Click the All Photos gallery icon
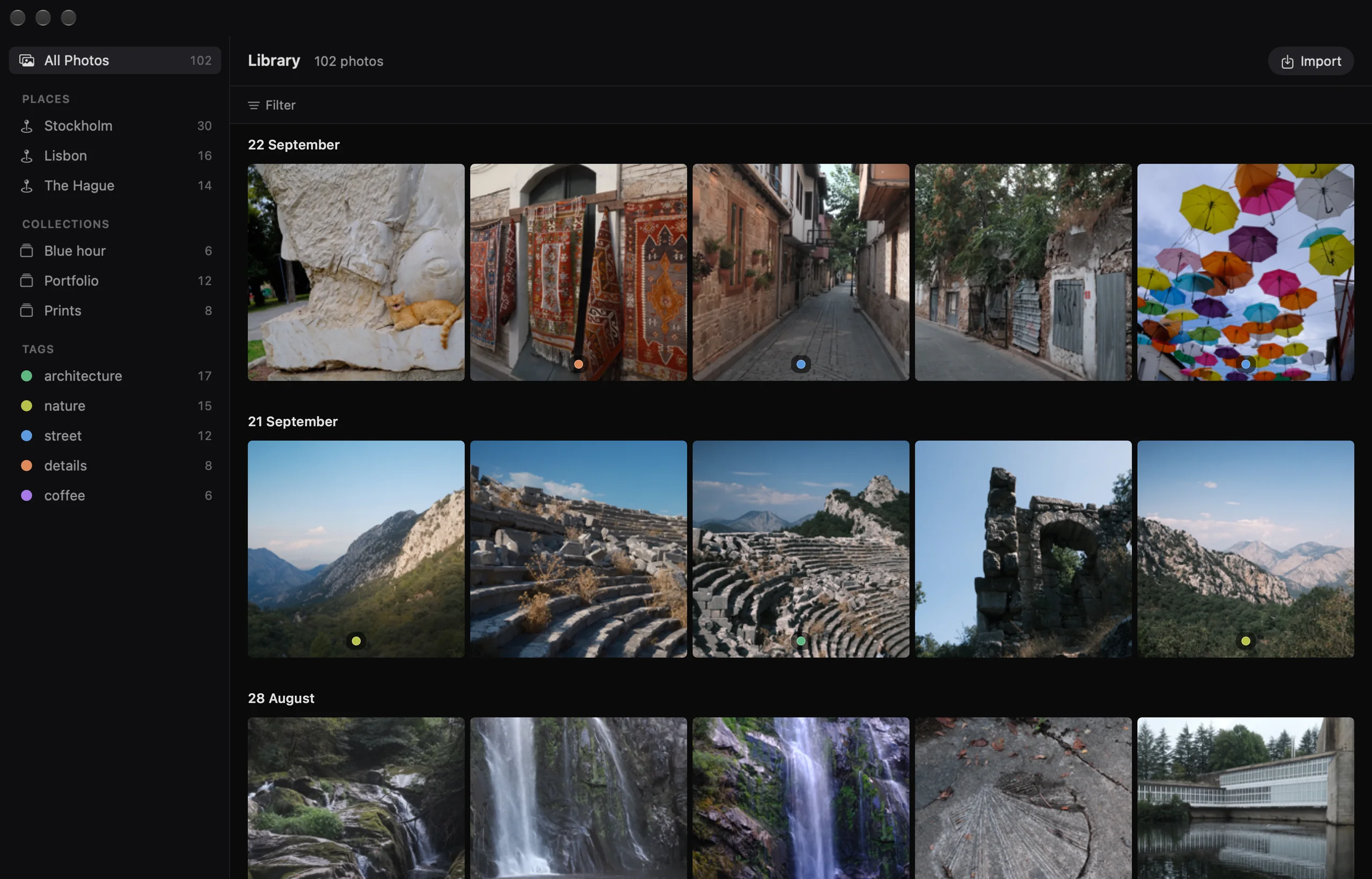Screen dimensions: 1372x879 27,60
